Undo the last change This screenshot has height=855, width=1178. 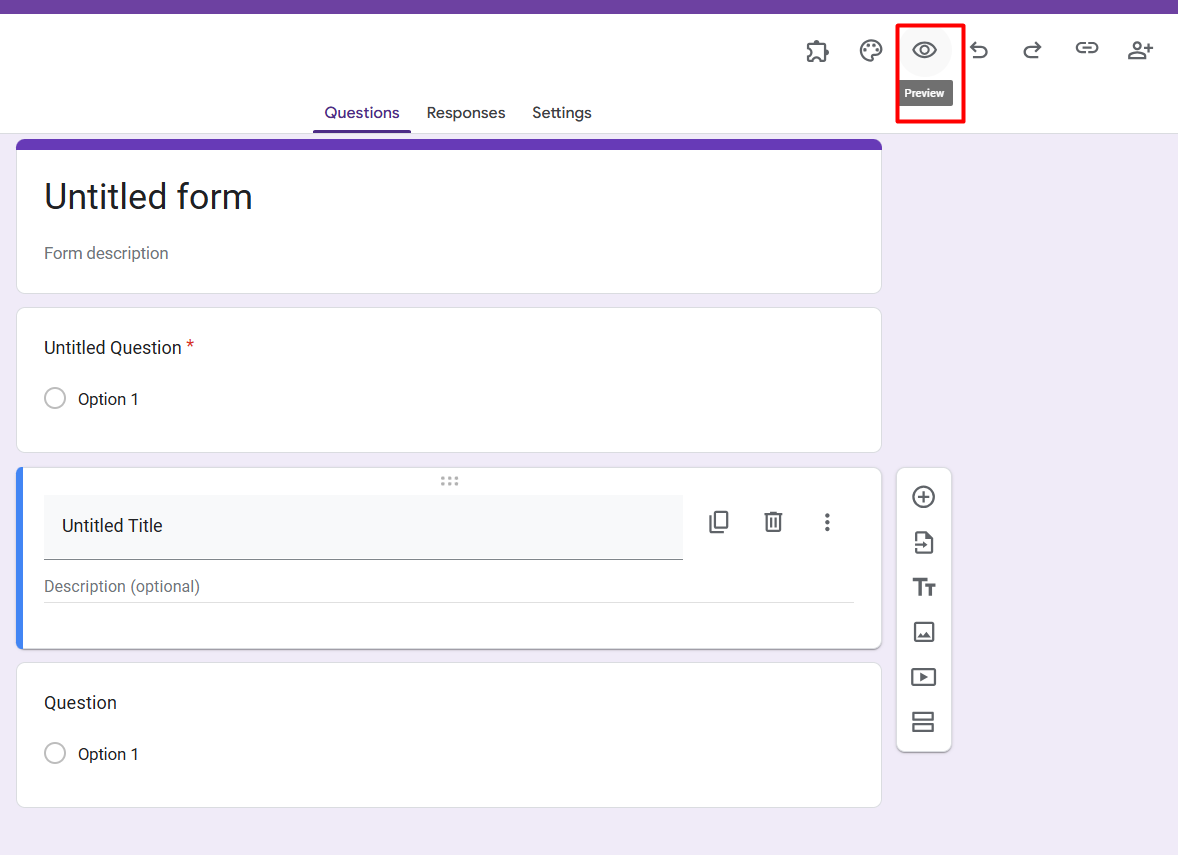[978, 50]
